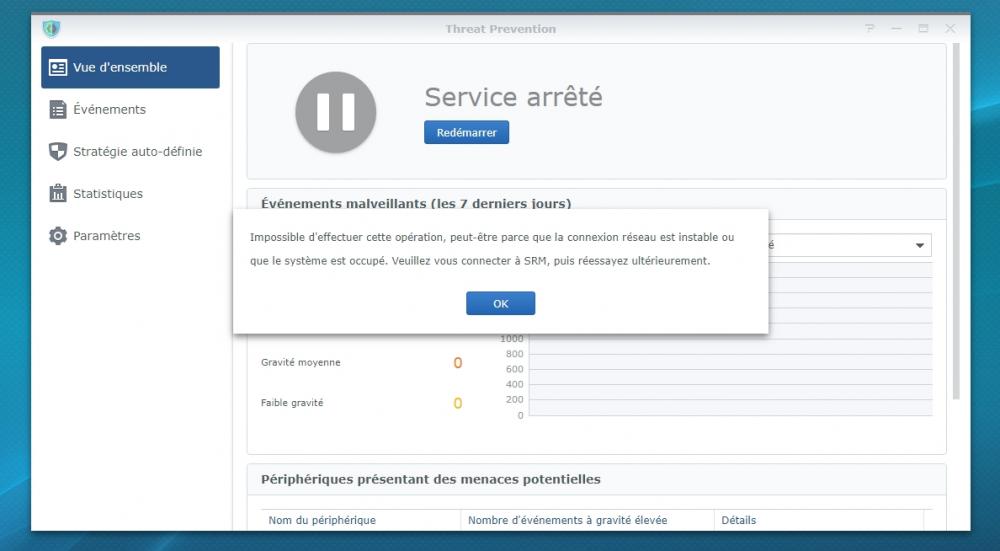The height and width of the screenshot is (551, 1000).
Task: Open the Statistiques section
Action: 130,194
